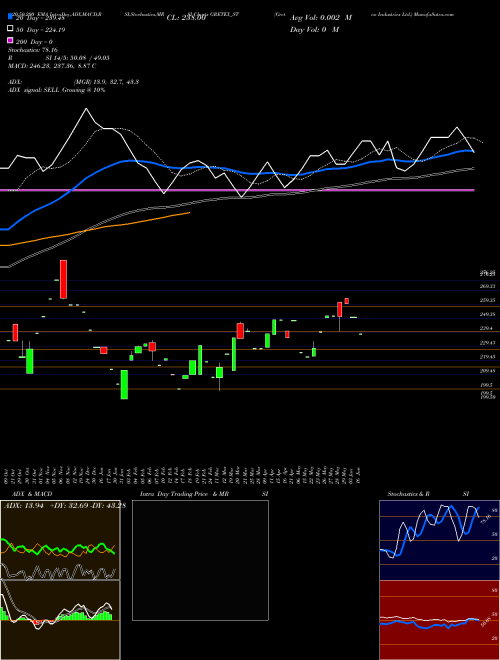Image resolution: width=500 pixels, height=660 pixels.
Task: Click the price axis label 209.48
Action: coord(487,370)
